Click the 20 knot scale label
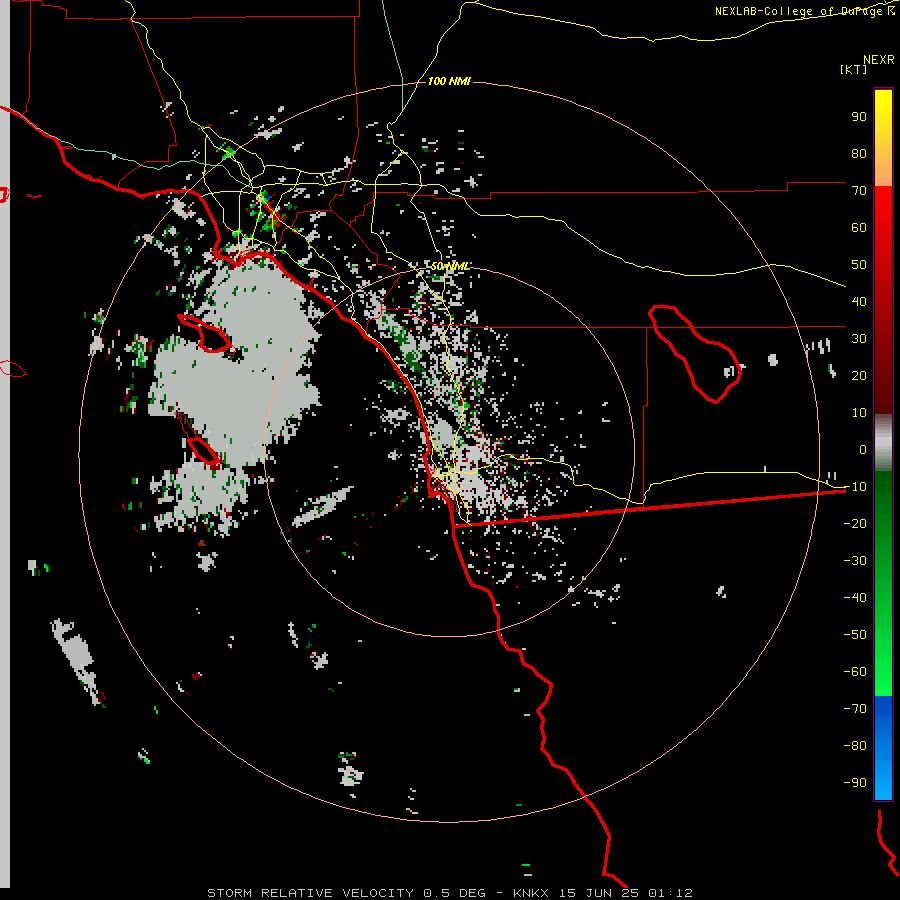 tap(859, 375)
